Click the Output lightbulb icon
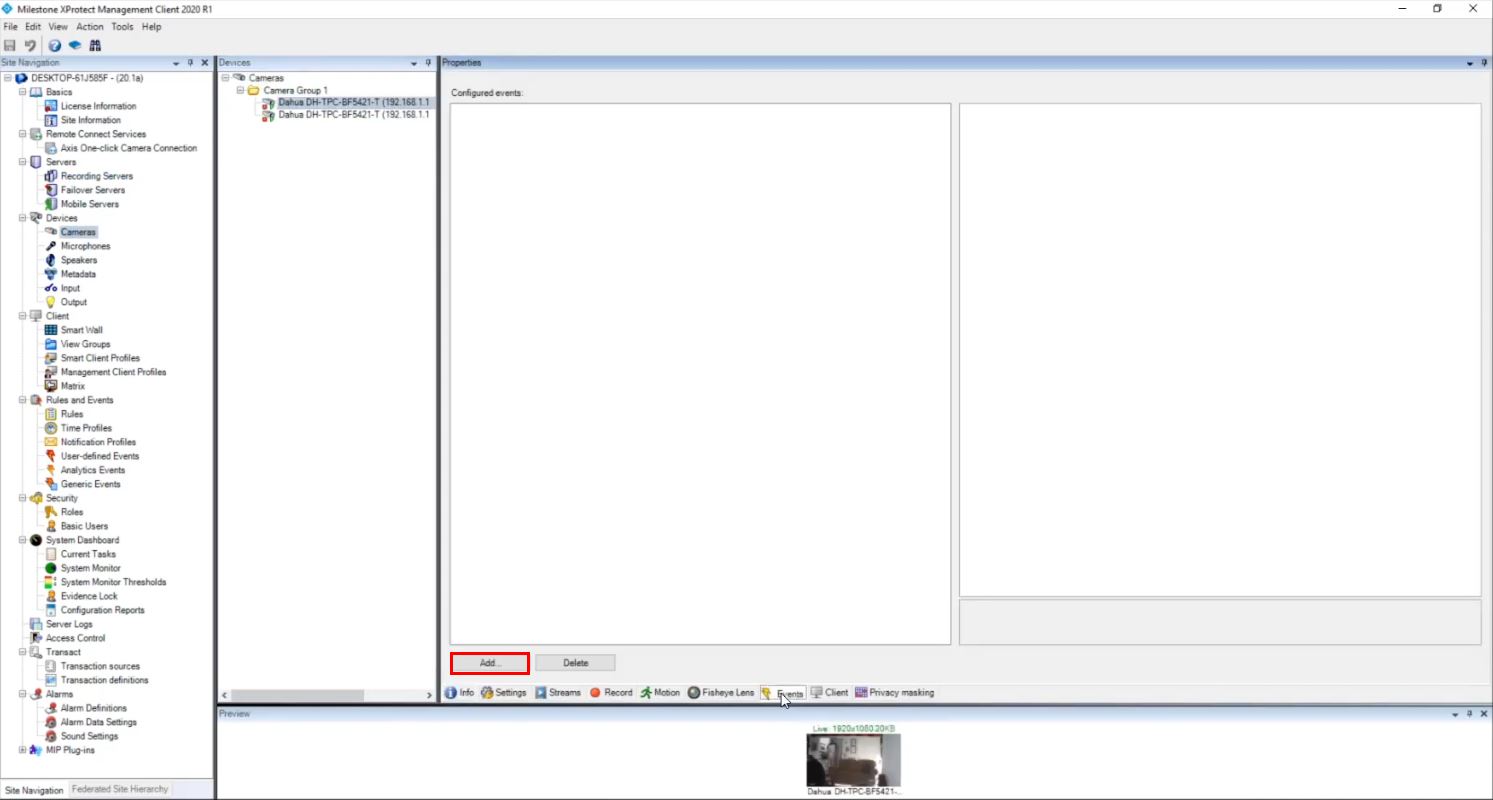The image size is (1493, 800). (52, 302)
